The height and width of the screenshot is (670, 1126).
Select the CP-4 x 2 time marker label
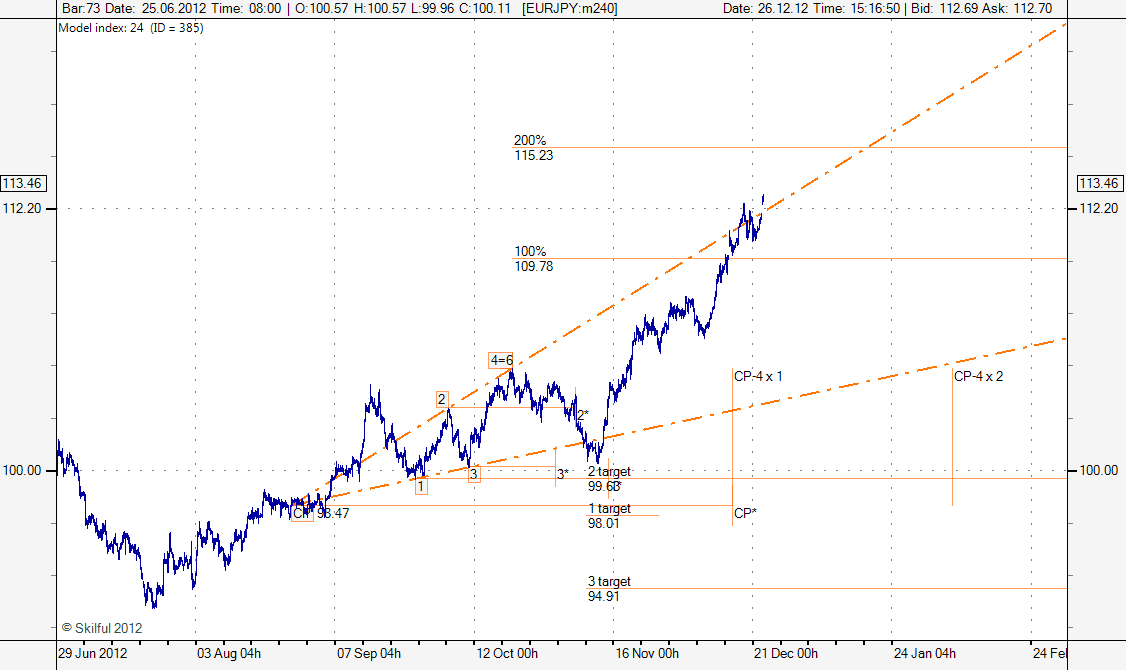pos(978,377)
